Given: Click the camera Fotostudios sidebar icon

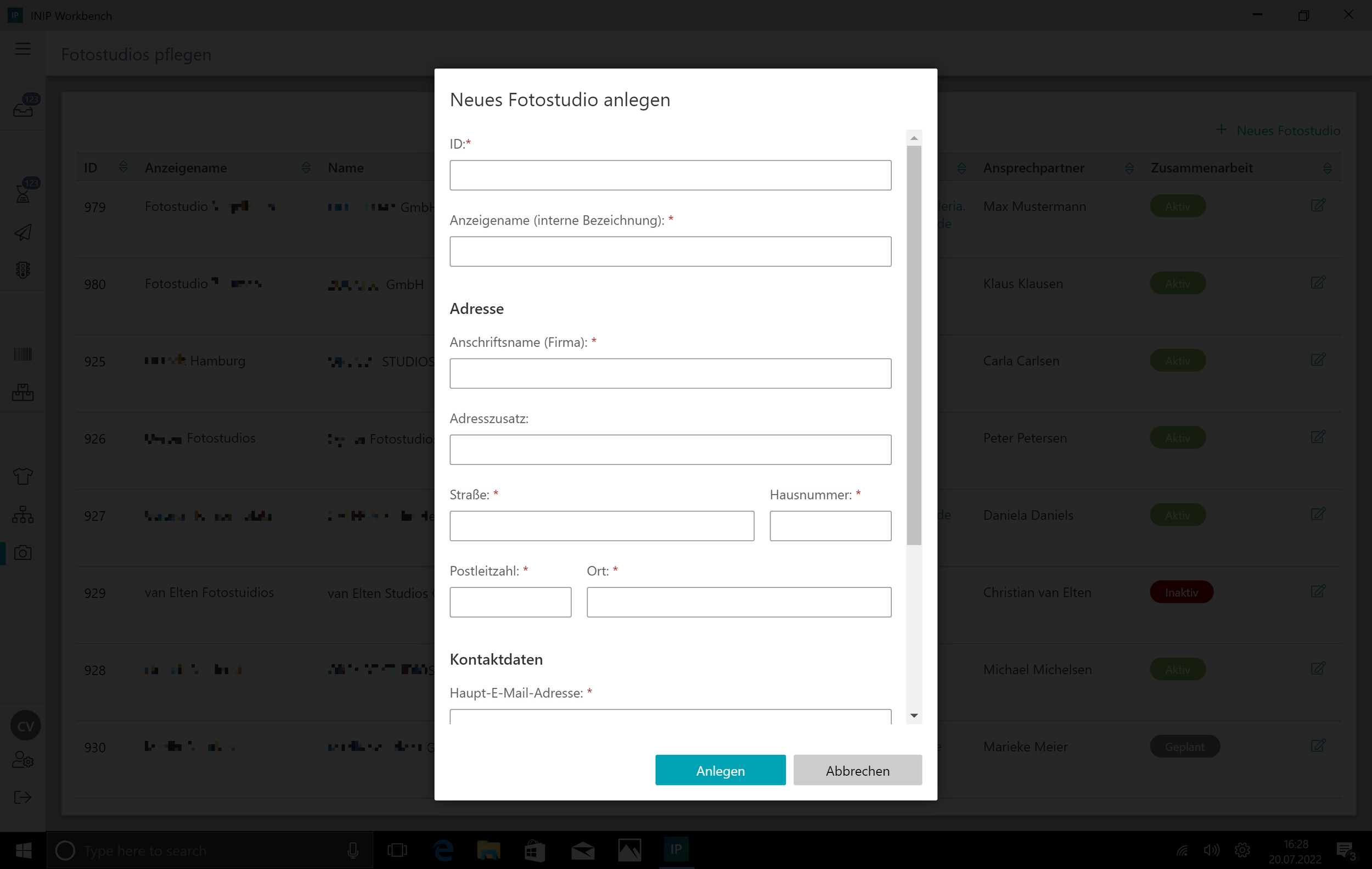Looking at the screenshot, I should (23, 553).
